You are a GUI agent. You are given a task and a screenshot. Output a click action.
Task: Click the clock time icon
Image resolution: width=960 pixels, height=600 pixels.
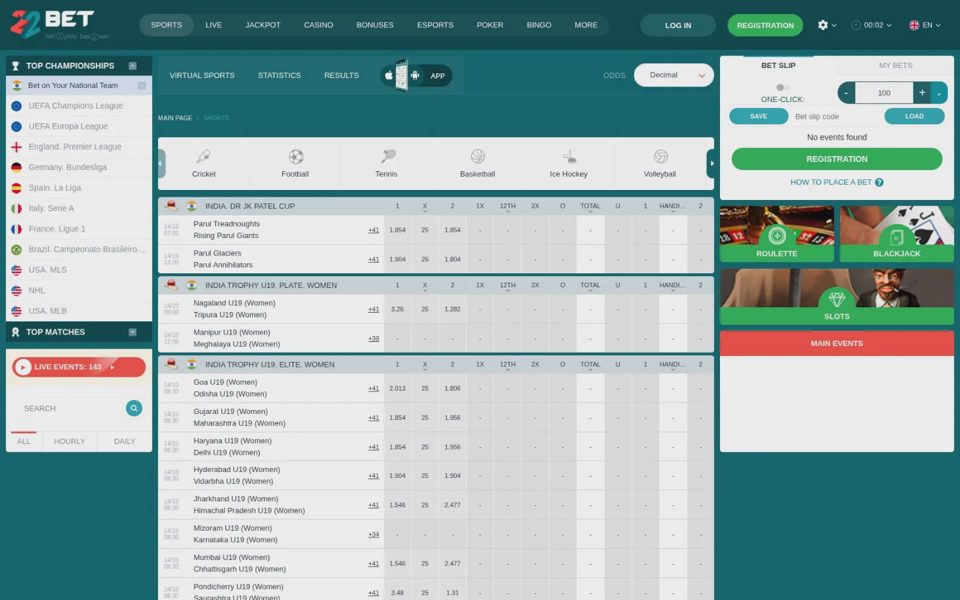(x=856, y=25)
